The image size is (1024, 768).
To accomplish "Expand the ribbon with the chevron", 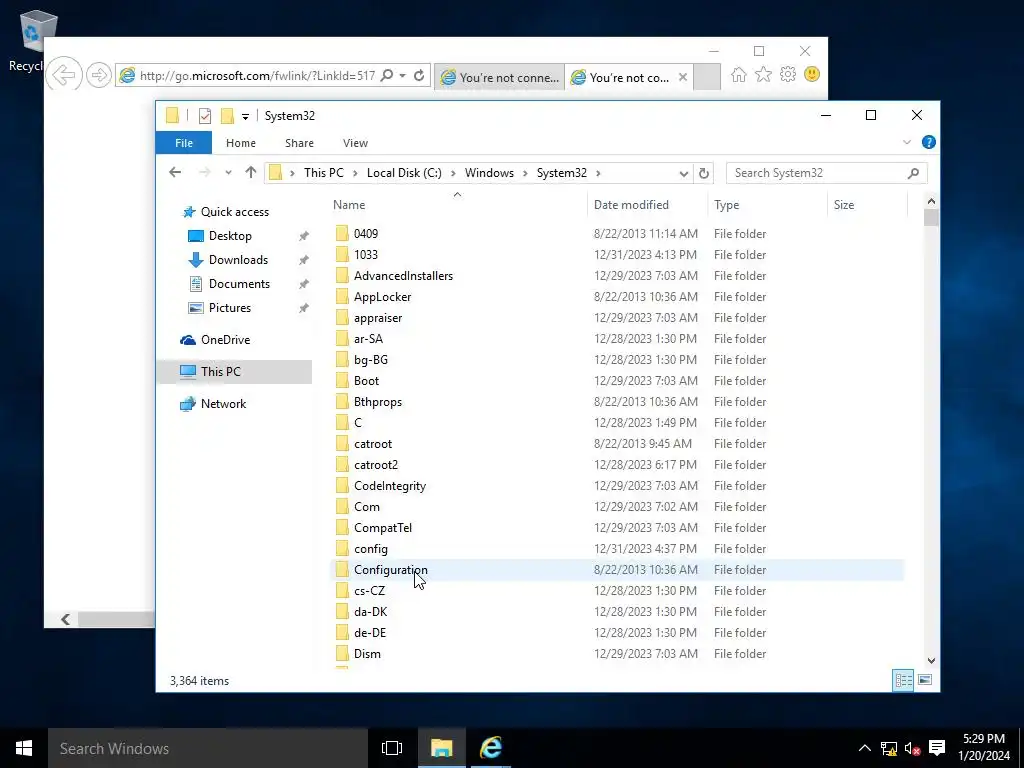I will pos(906,142).
